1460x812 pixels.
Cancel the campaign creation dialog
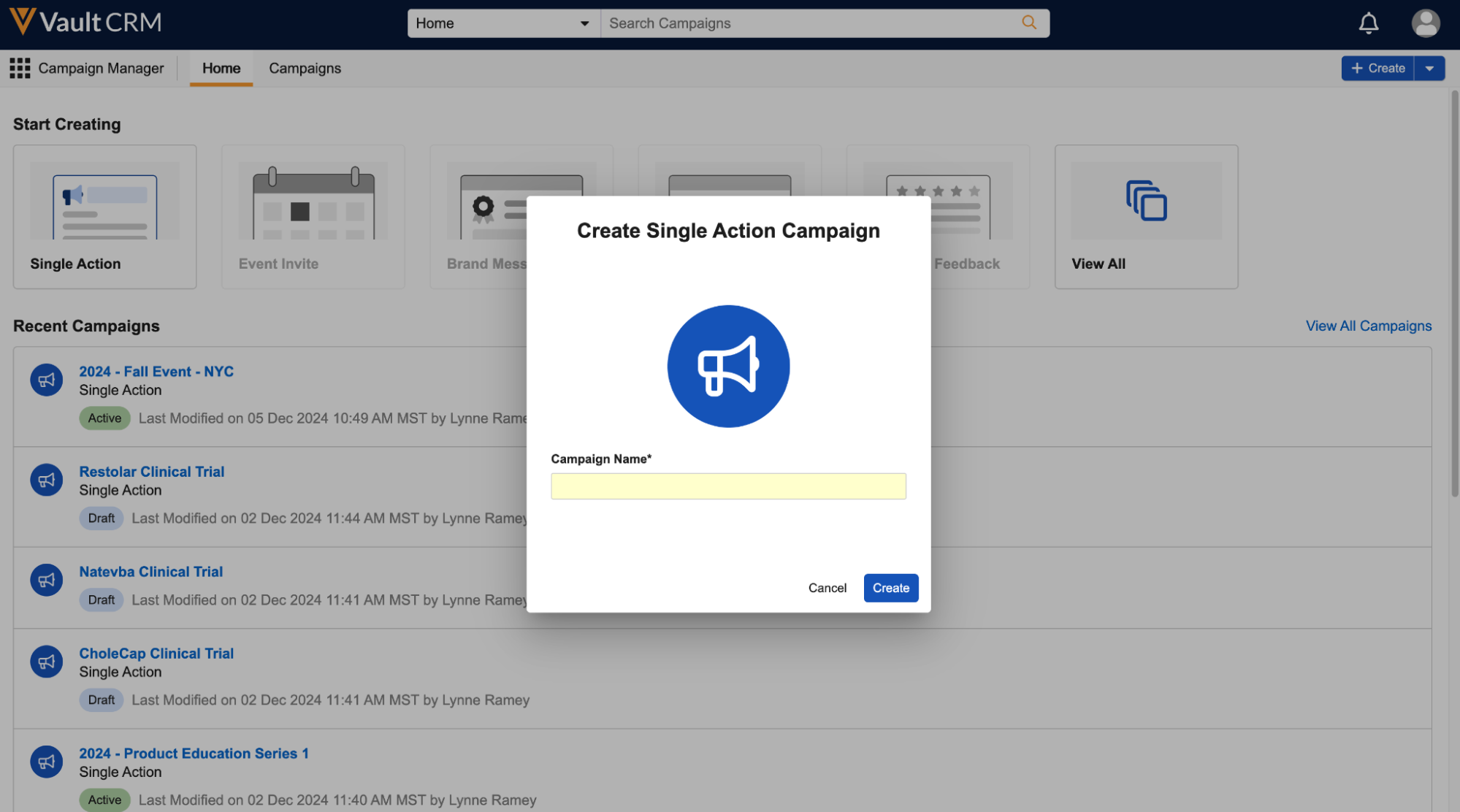coord(827,588)
